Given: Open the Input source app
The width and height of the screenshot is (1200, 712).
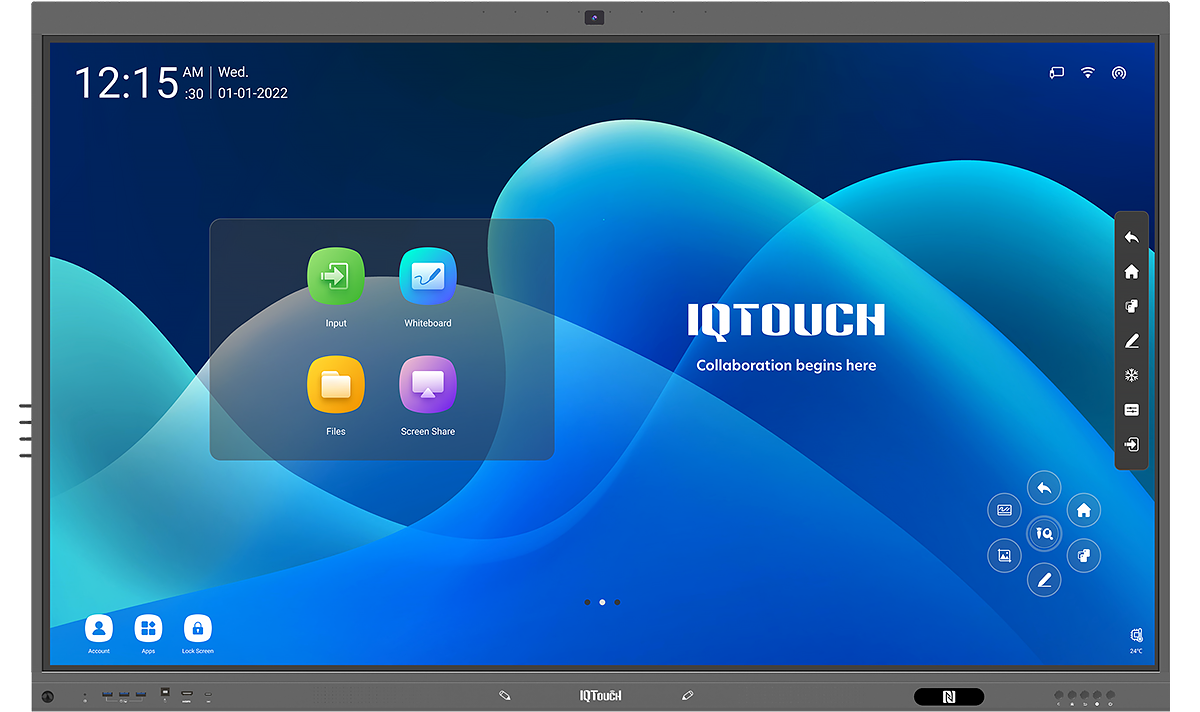Looking at the screenshot, I should pos(336,277).
